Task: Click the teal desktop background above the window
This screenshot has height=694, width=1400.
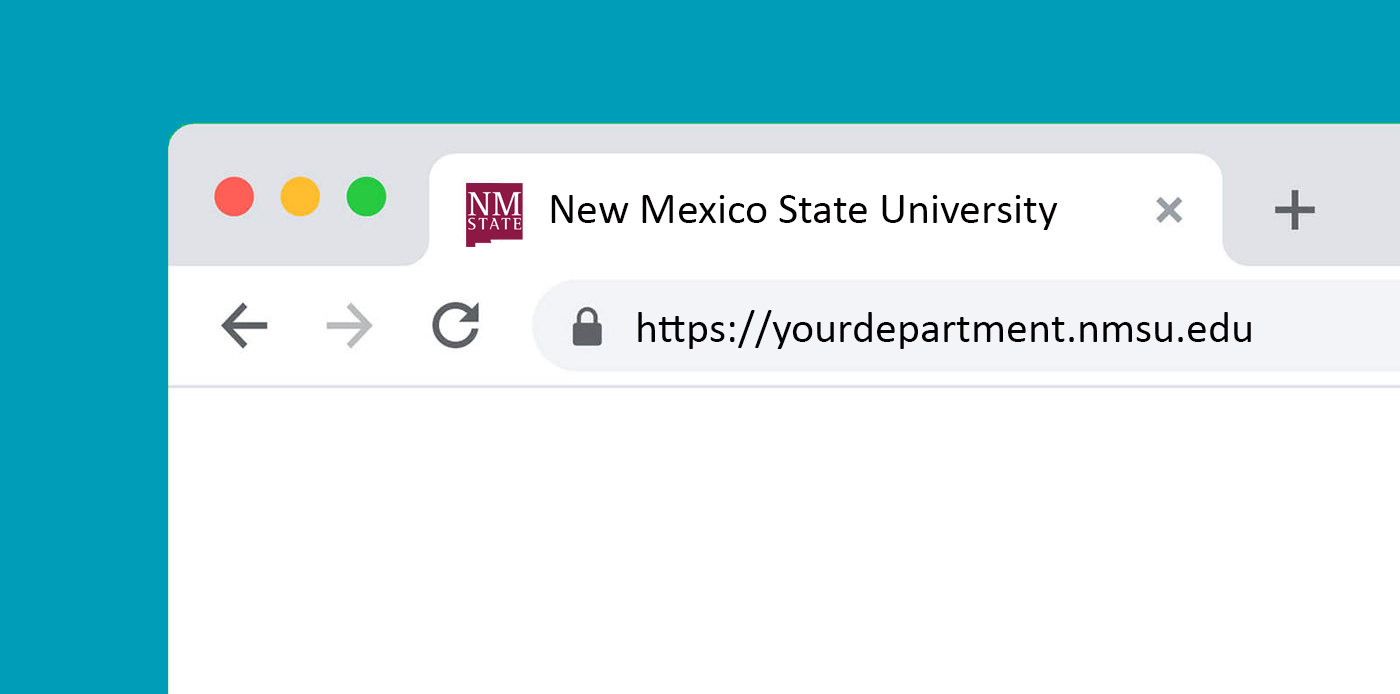Action: coord(700,60)
